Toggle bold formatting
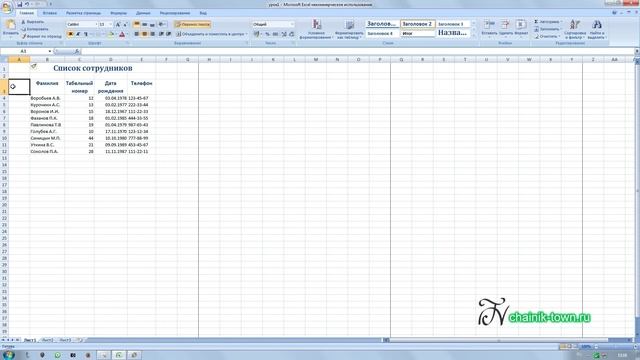The height and width of the screenshot is (360, 640). point(70,34)
